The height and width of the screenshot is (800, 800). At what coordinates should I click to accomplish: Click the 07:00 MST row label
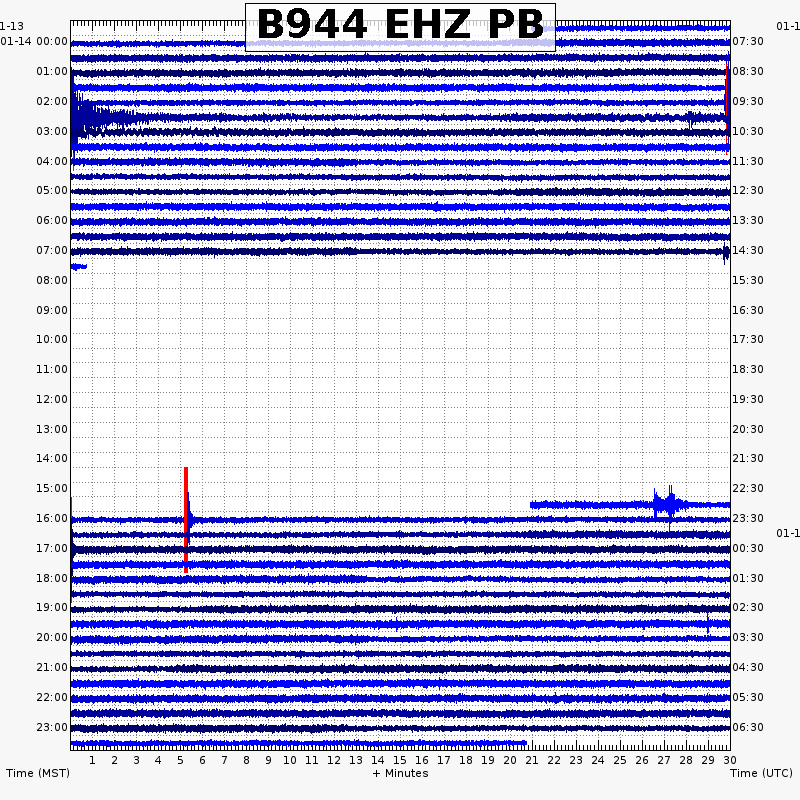[x=52, y=250]
